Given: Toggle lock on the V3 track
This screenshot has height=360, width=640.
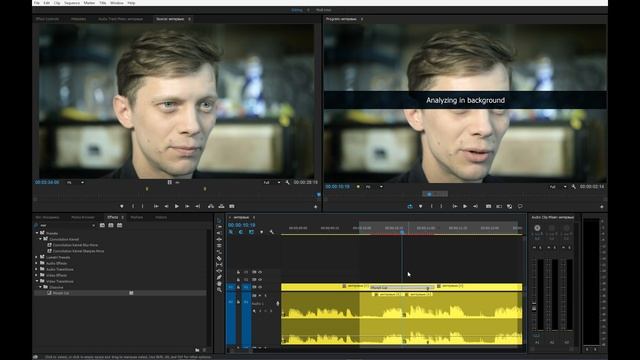Looking at the screenshot, I should pyautogui.click(x=238, y=272).
